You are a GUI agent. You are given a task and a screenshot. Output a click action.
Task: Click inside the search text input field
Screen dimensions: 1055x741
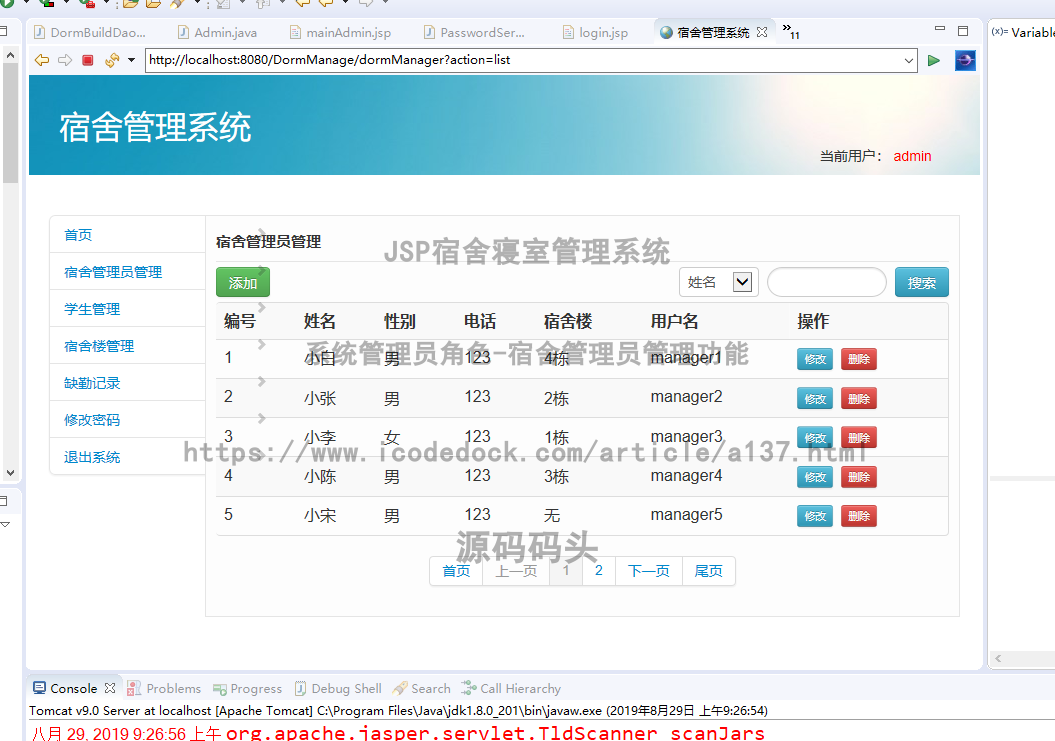(x=826, y=282)
